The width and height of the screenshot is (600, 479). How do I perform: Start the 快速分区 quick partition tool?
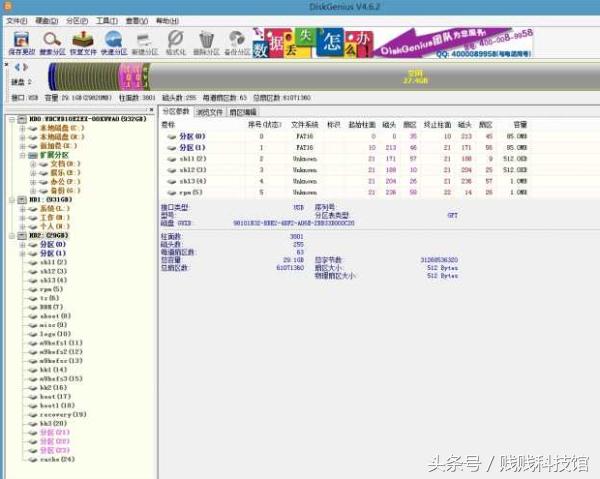114,43
